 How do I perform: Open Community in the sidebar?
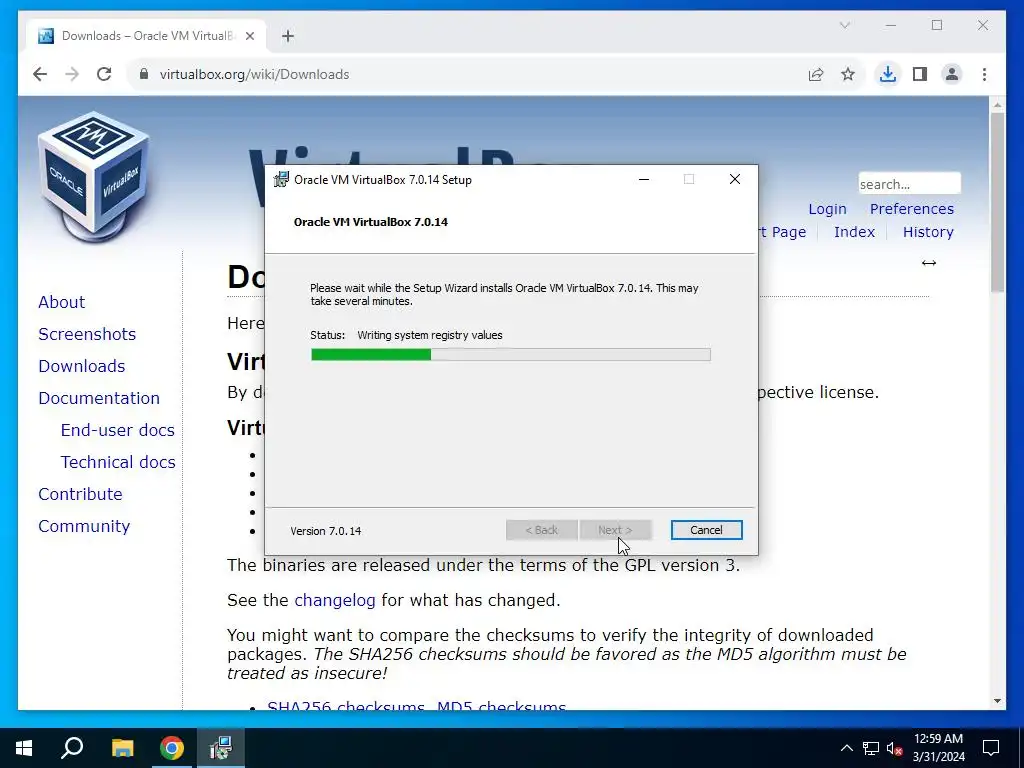[84, 526]
